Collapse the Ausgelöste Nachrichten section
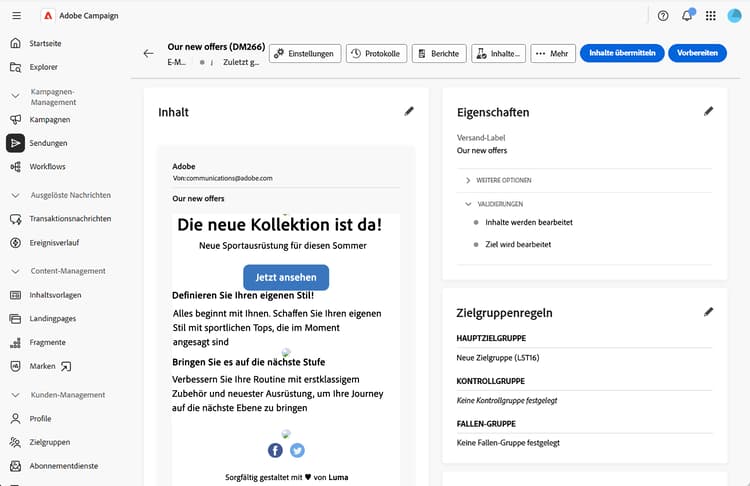The image size is (750, 486). pos(15,195)
